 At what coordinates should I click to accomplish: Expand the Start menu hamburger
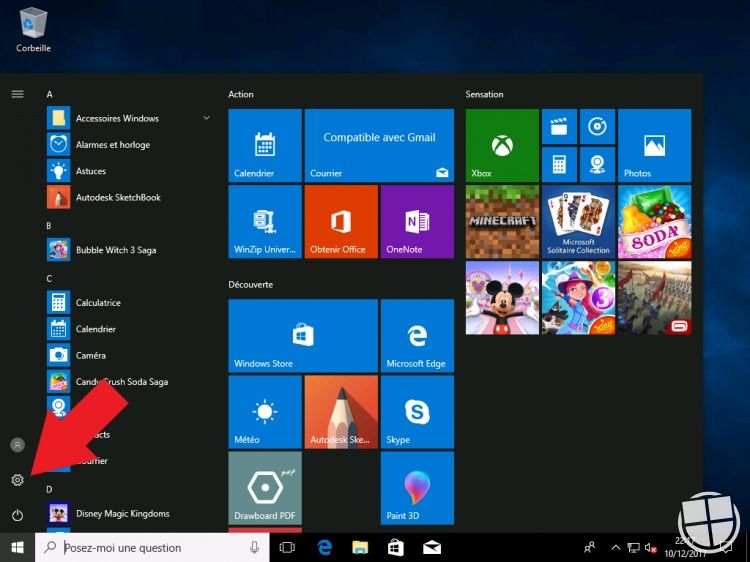click(17, 94)
